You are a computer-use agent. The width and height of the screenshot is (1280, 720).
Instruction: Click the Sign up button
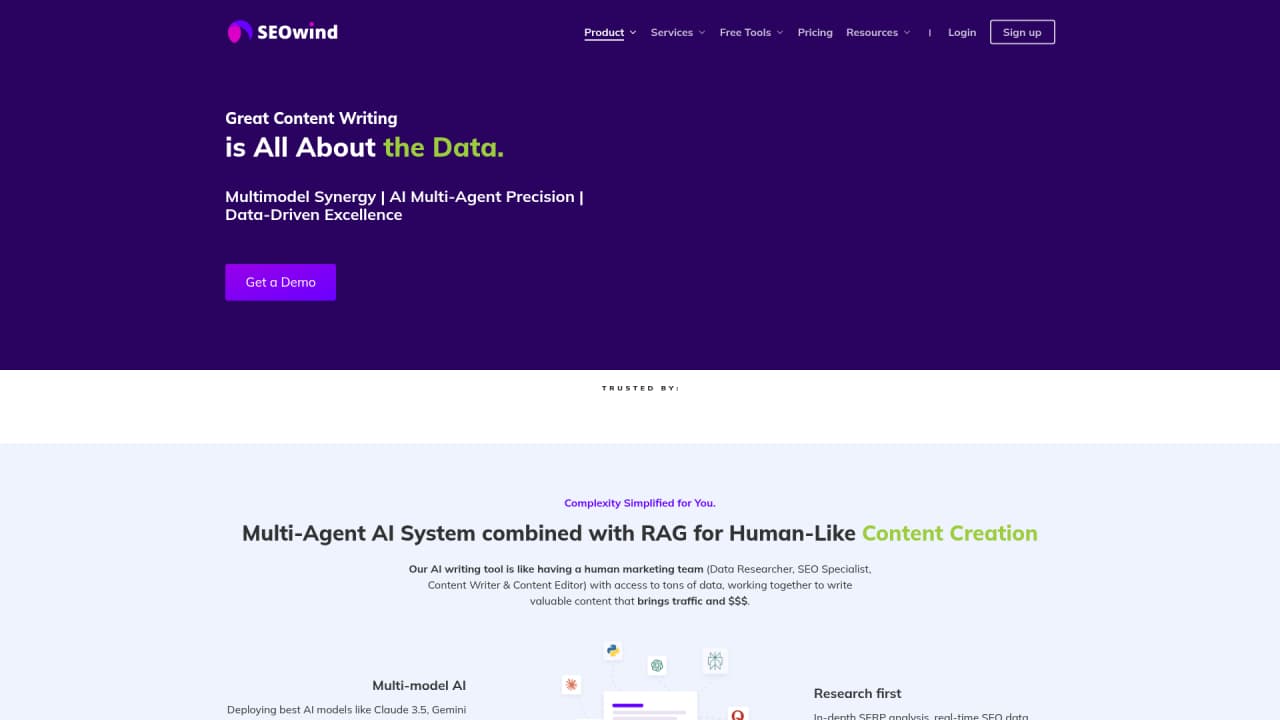click(x=1022, y=32)
